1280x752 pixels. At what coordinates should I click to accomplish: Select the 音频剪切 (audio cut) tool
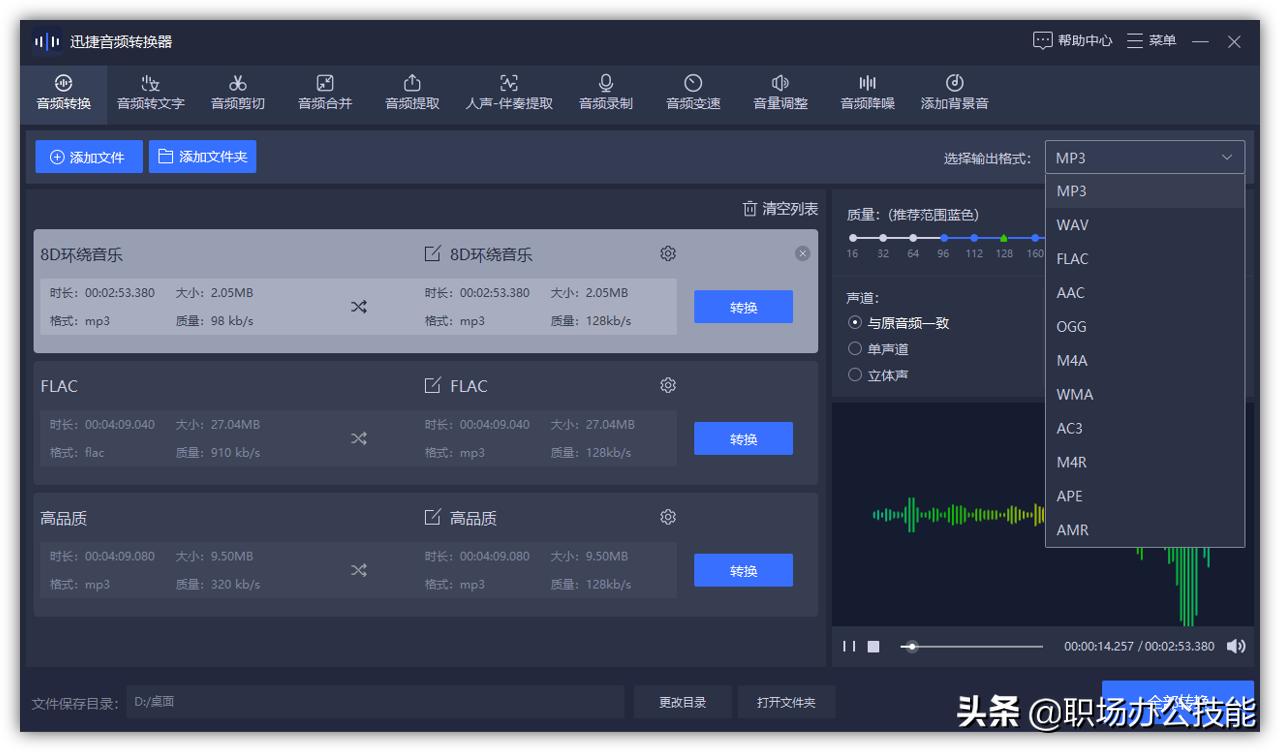point(237,93)
